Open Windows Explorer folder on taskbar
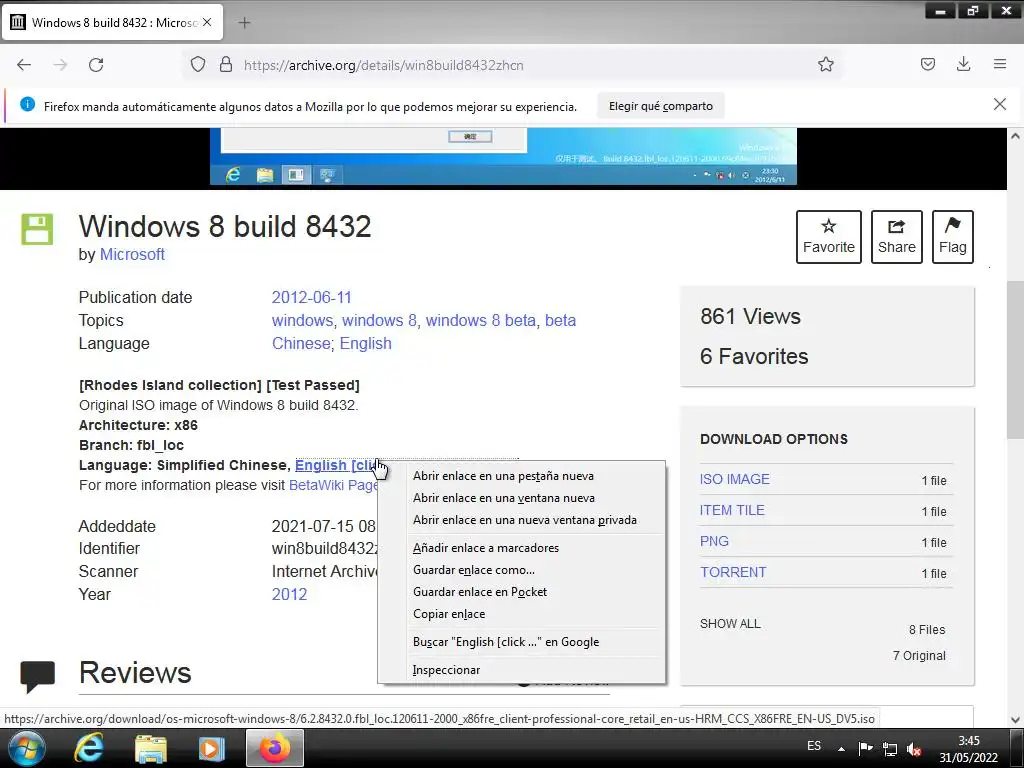This screenshot has height=768, width=1024. point(151,748)
